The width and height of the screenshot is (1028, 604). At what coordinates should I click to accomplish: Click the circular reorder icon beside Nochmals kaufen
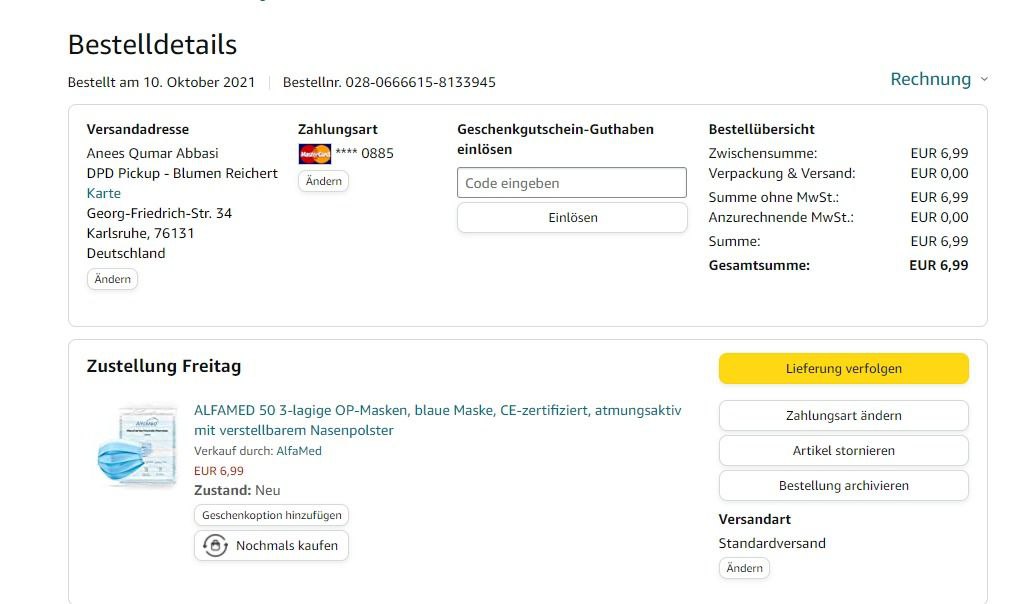click(x=215, y=546)
